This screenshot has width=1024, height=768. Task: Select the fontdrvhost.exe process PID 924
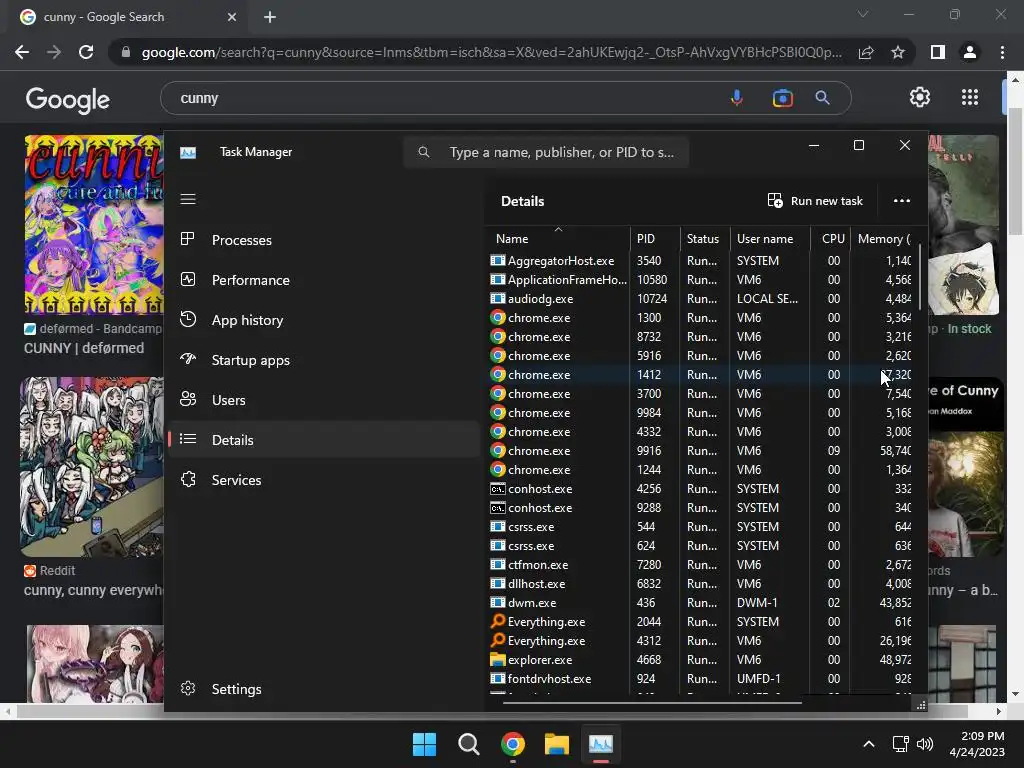(701, 679)
